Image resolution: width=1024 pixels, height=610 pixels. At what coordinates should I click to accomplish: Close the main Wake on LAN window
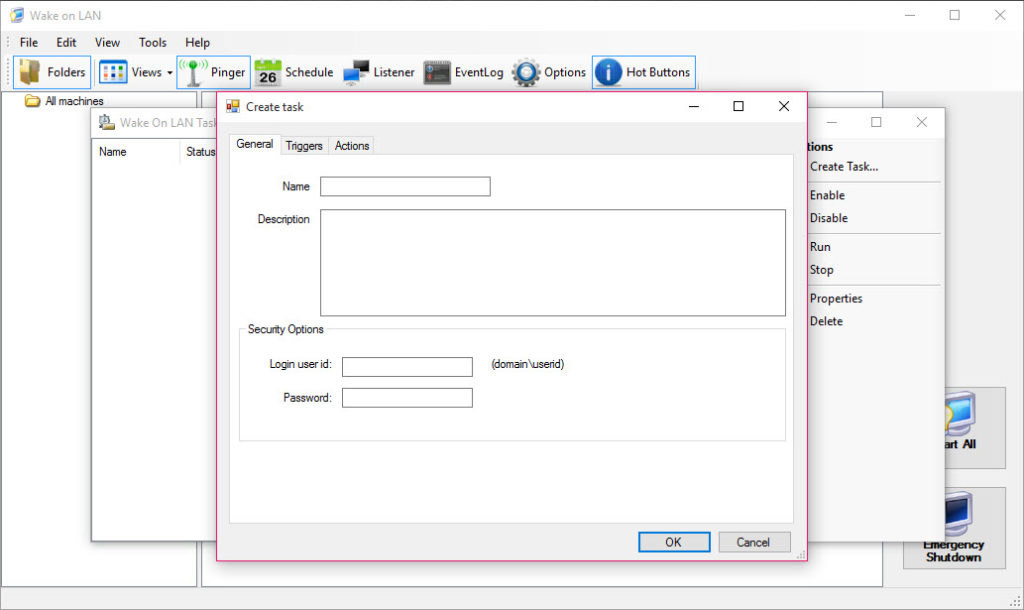point(1000,15)
